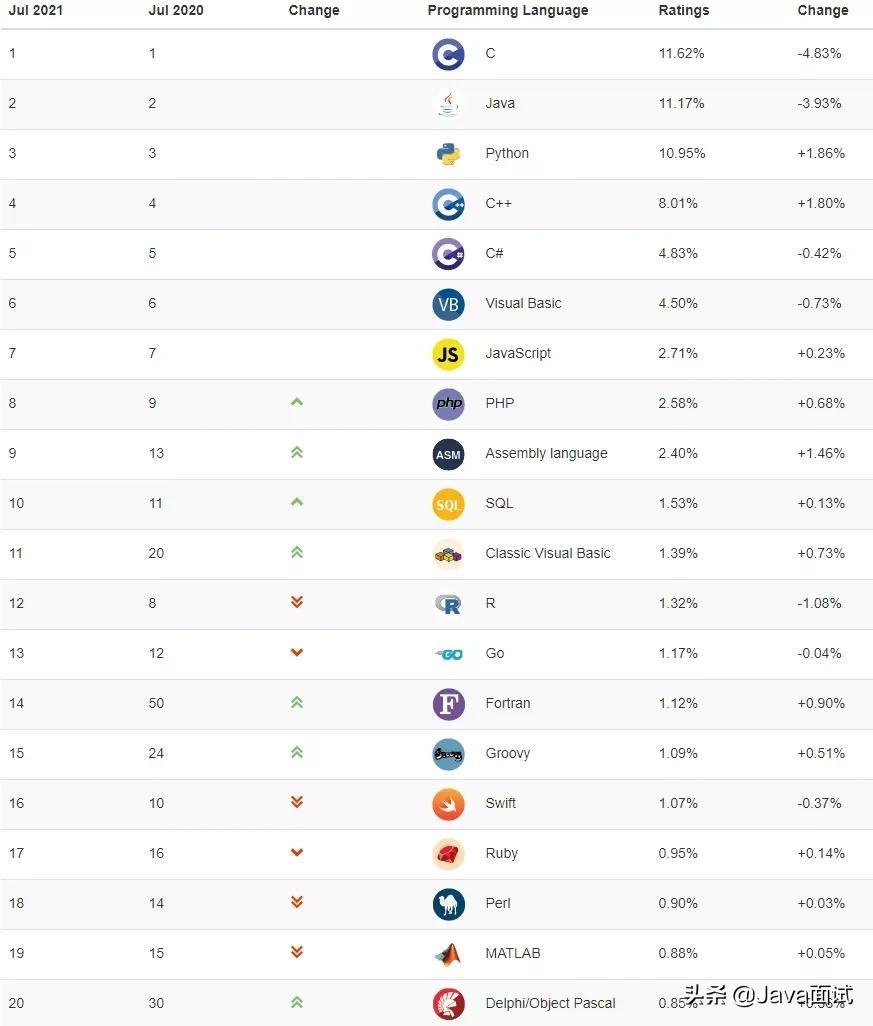
Task: Click the Perl camel icon
Action: pos(448,904)
